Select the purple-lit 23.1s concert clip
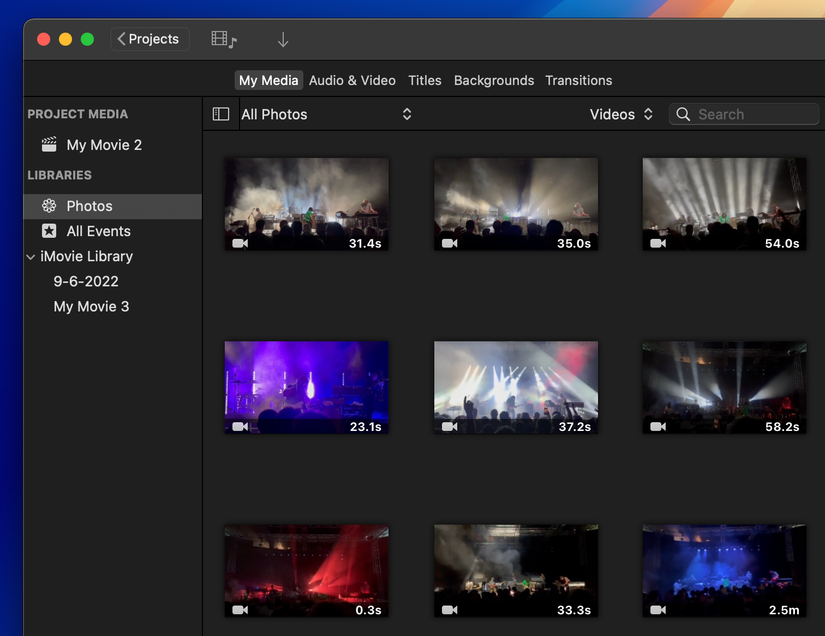Viewport: 825px width, 636px height. (306, 387)
